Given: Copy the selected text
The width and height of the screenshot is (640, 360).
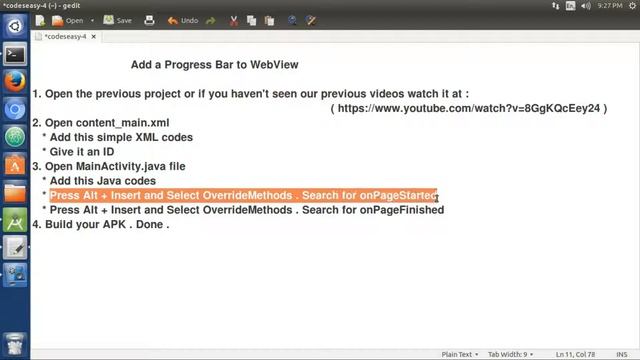Looking at the screenshot, I should [x=251, y=20].
